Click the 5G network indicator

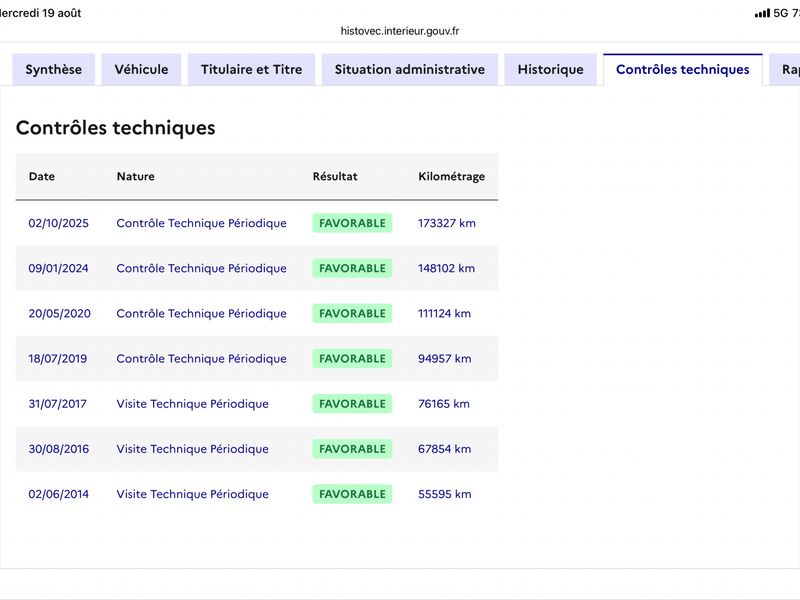(781, 13)
